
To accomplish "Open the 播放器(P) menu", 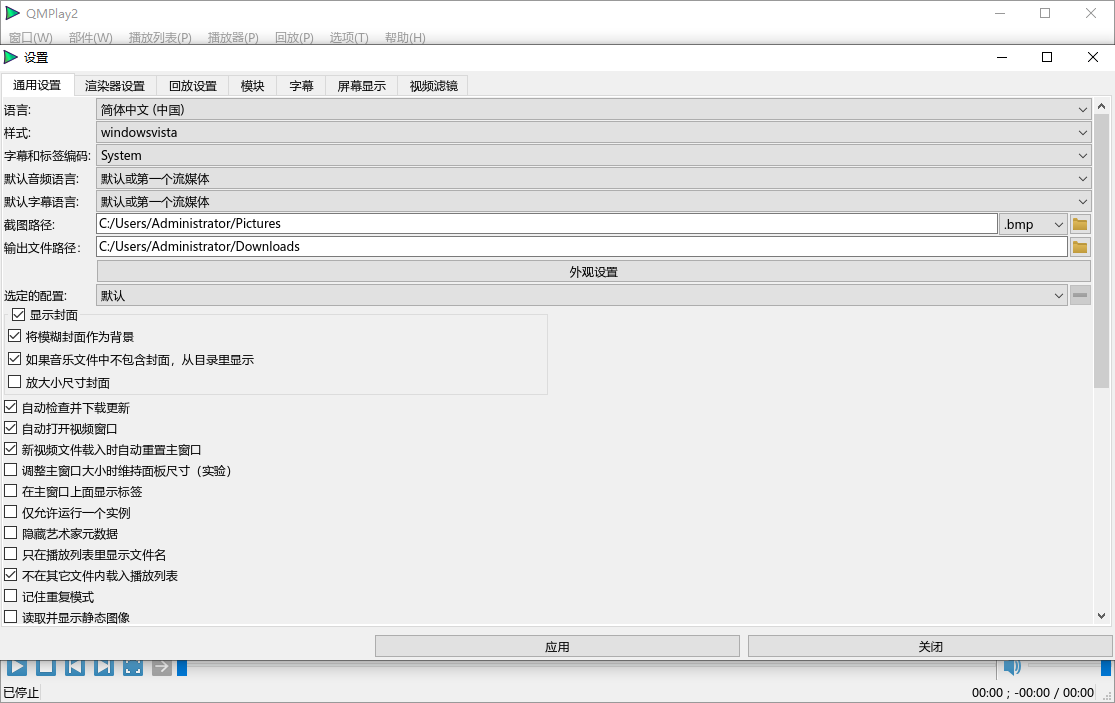I will [233, 37].
